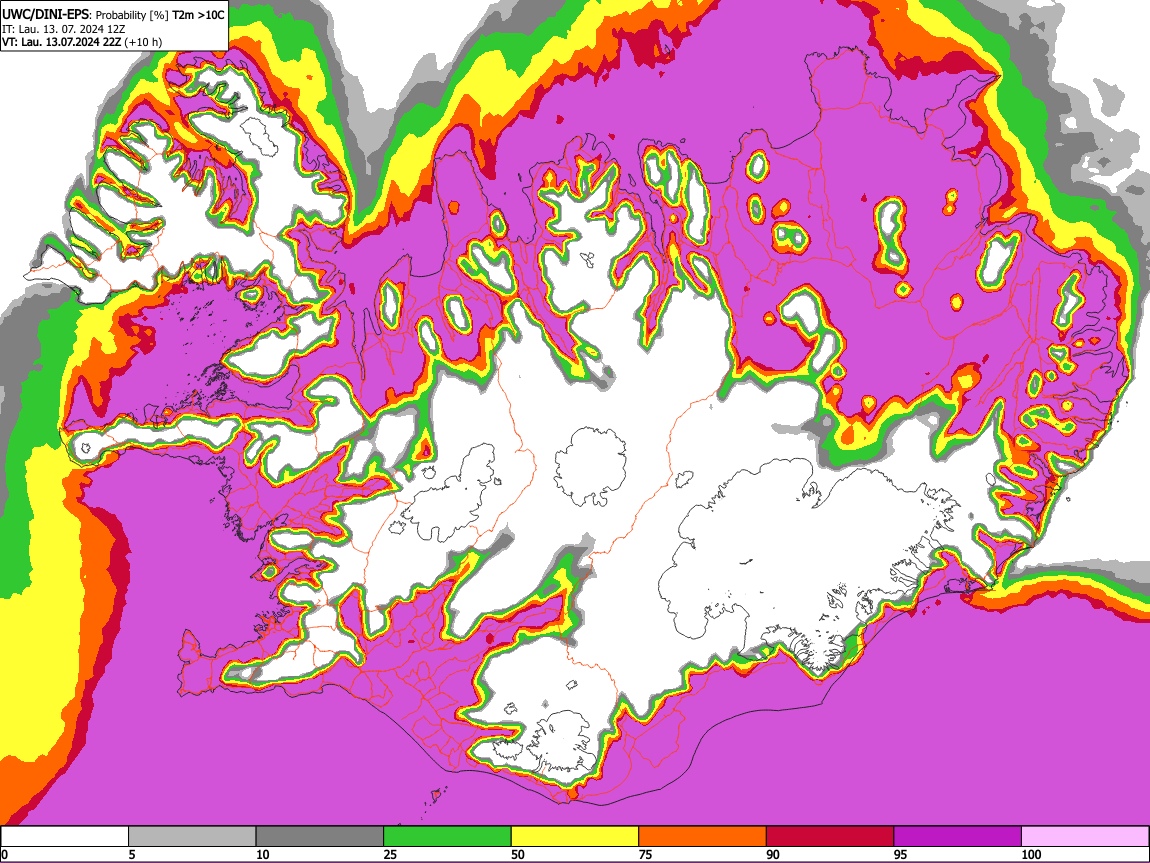Click the light gray 5–10% legend swatch
Image resolution: width=1150 pixels, height=863 pixels.
click(192, 836)
